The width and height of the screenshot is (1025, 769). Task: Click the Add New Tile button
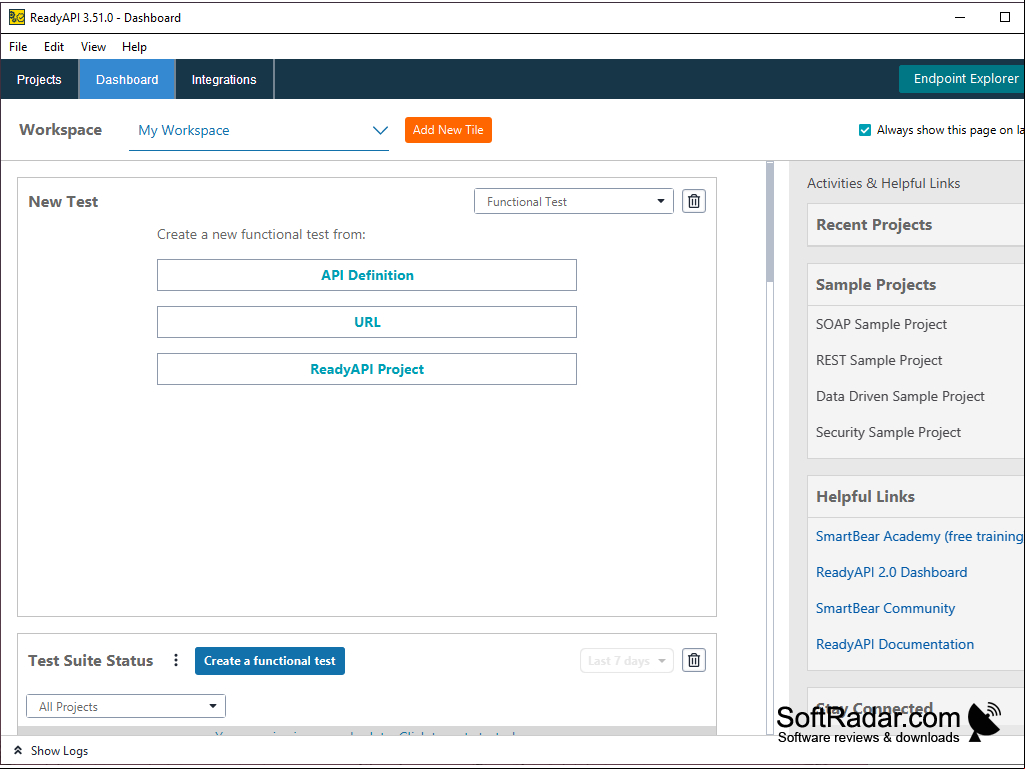pyautogui.click(x=448, y=130)
